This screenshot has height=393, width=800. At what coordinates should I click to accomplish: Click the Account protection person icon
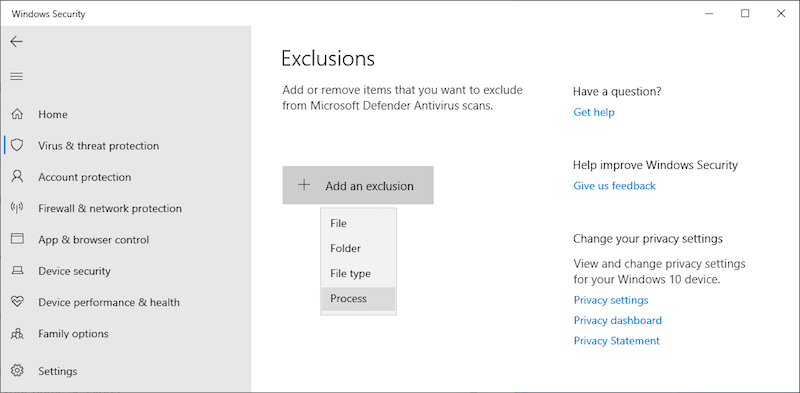pos(17,177)
